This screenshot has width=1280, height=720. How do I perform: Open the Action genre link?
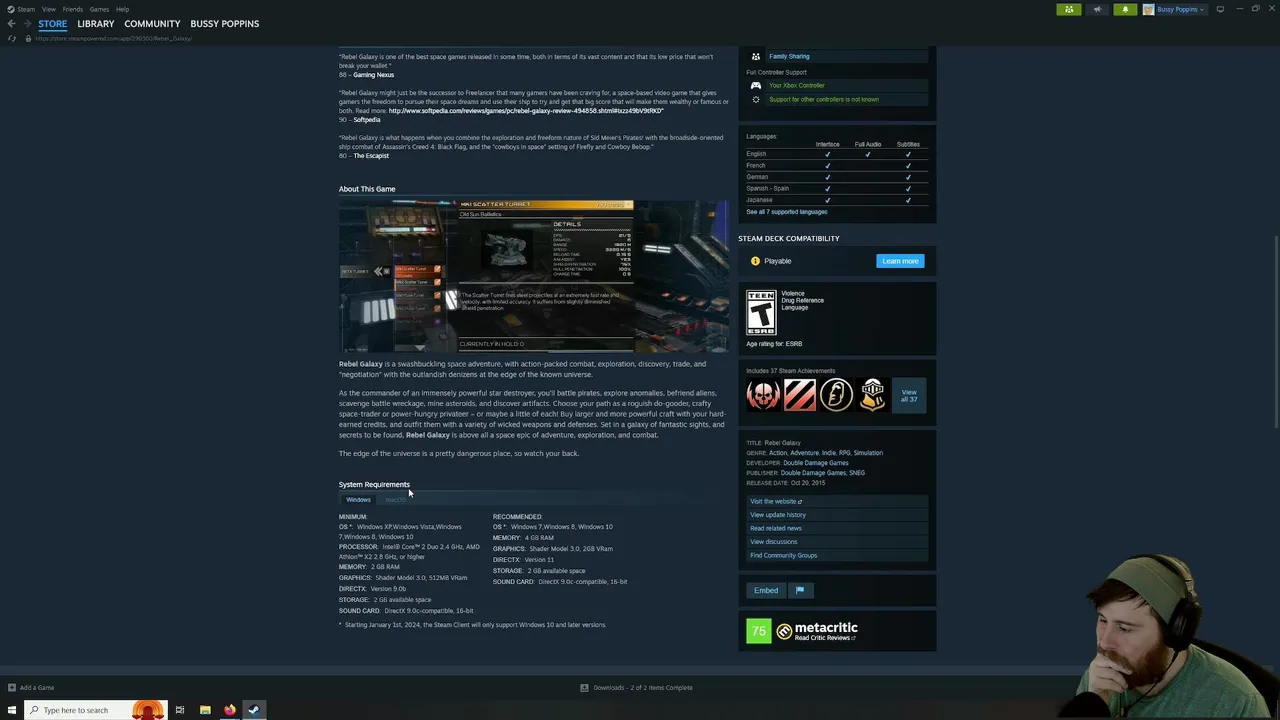click(x=778, y=453)
